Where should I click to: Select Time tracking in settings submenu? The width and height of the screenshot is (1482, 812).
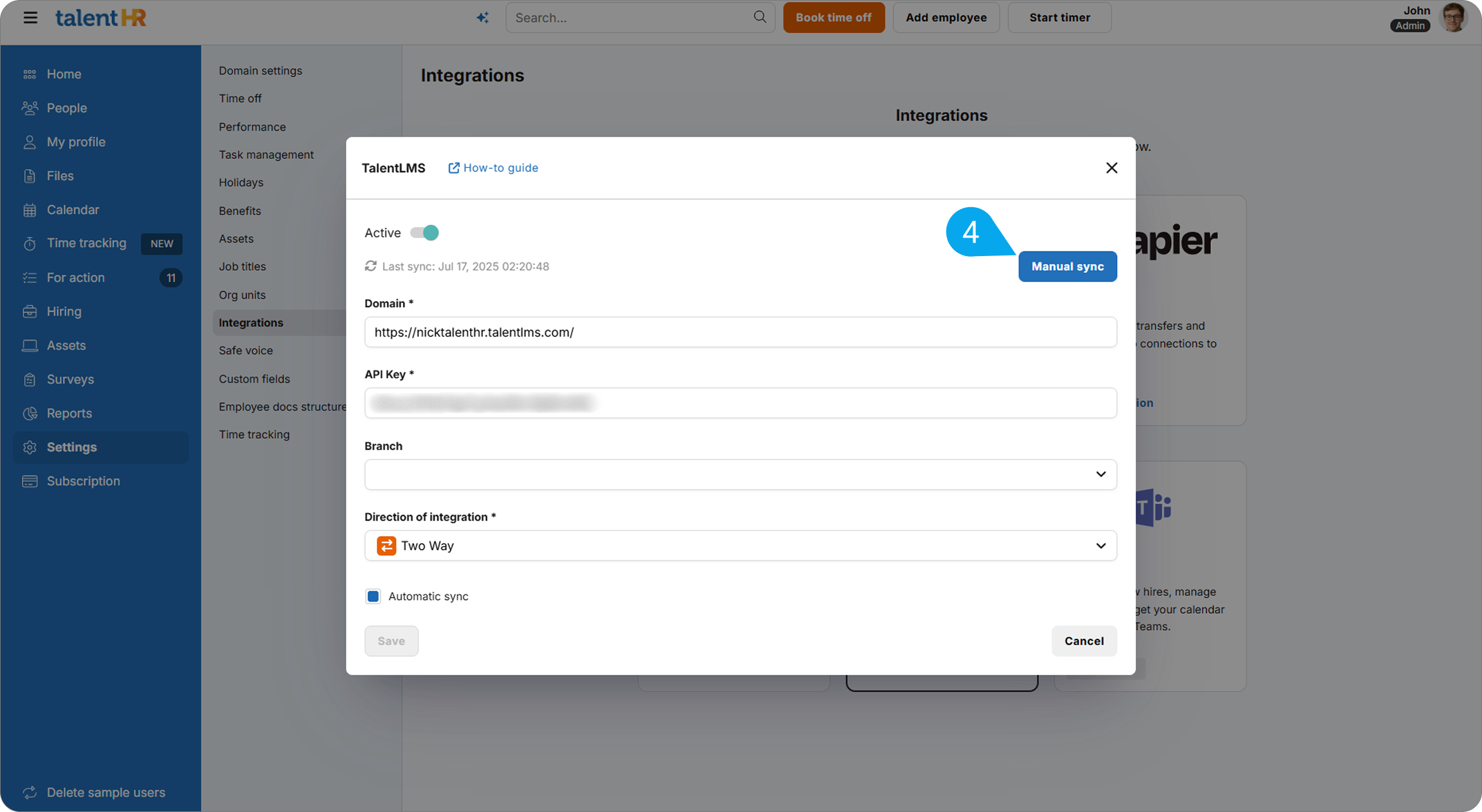pos(254,434)
